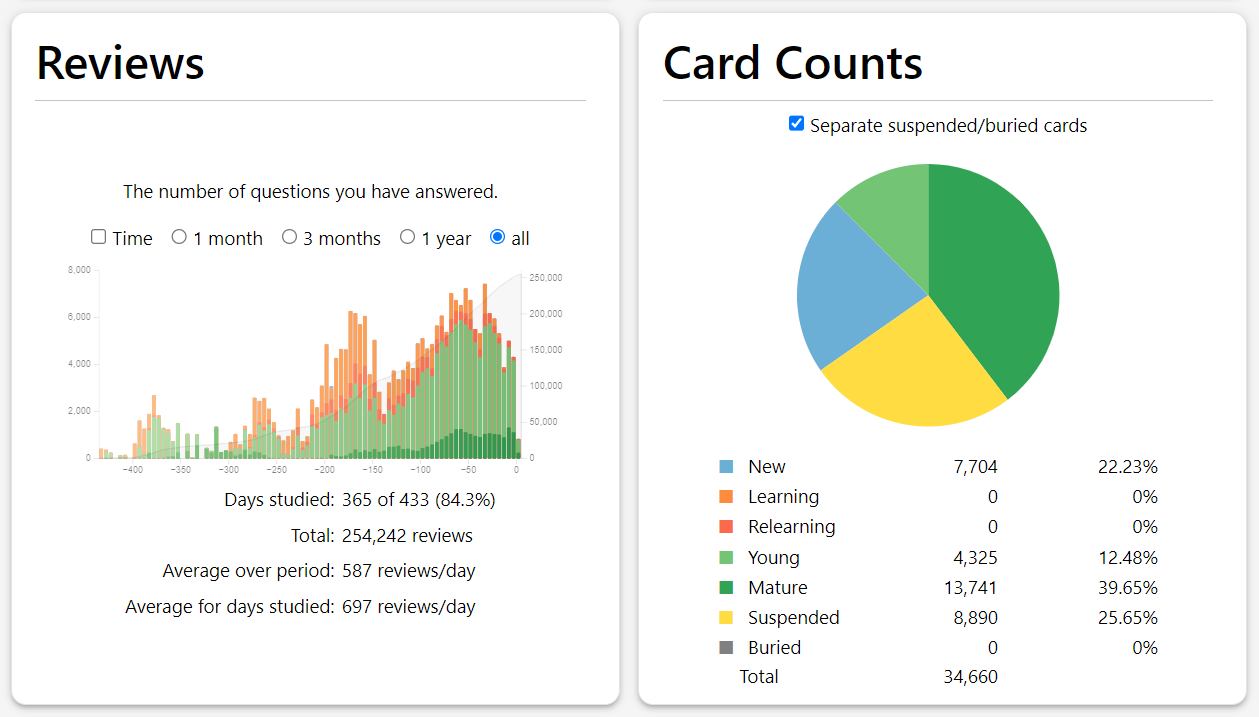The height and width of the screenshot is (717, 1259).
Task: Click the Reviews heading
Action: coord(120,62)
